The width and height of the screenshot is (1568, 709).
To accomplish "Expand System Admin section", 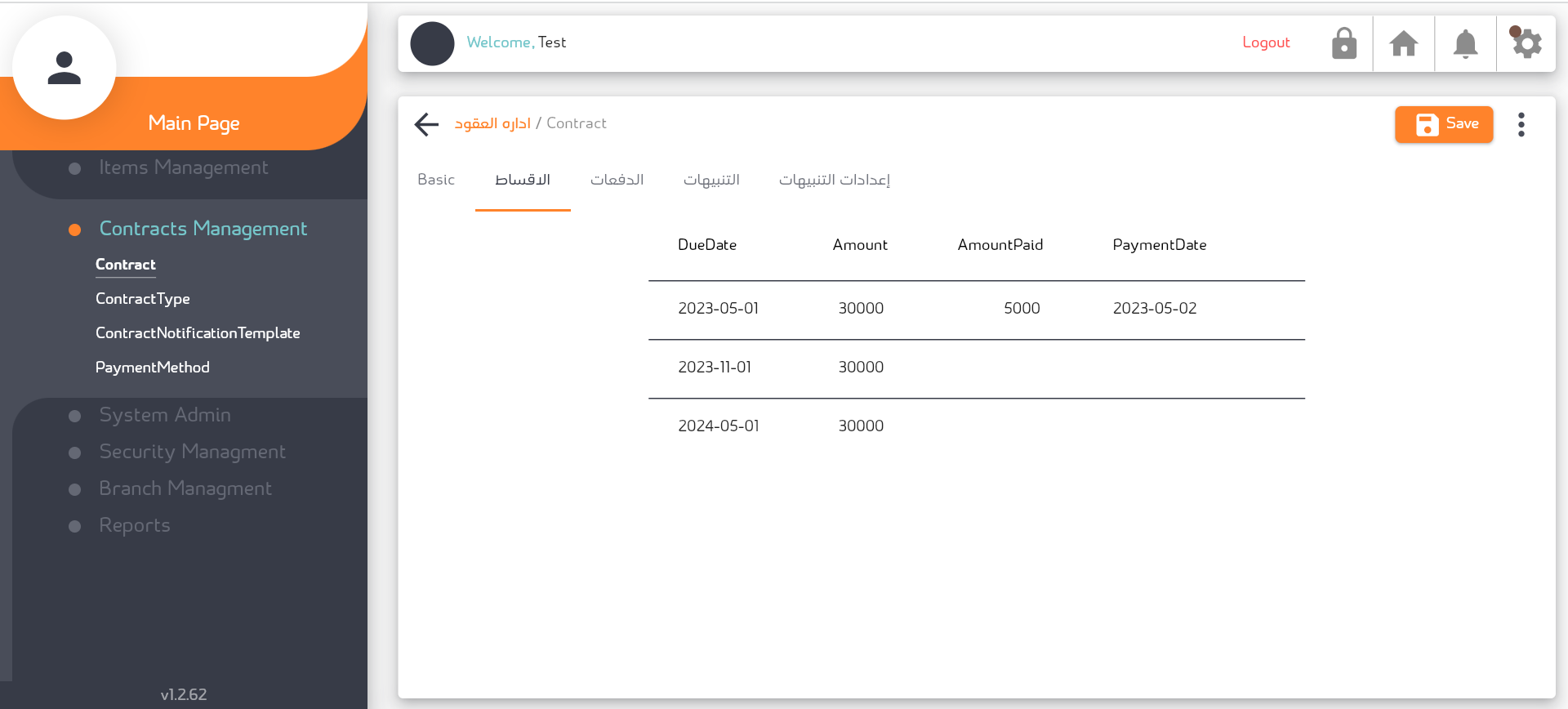I will point(164,415).
